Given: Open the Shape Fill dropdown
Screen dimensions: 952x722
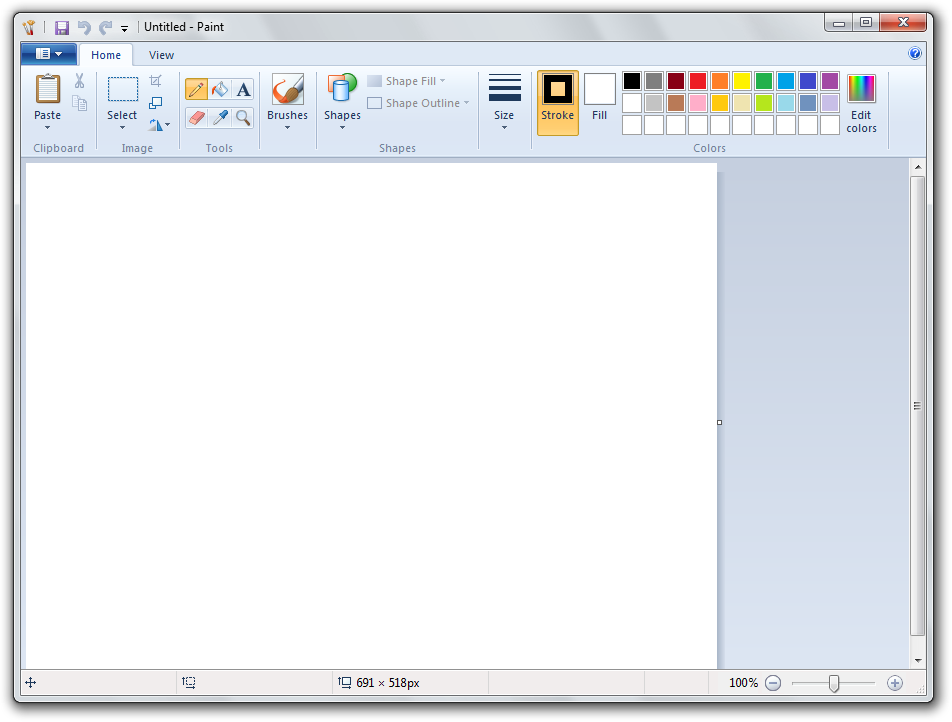Looking at the screenshot, I should pyautogui.click(x=406, y=81).
